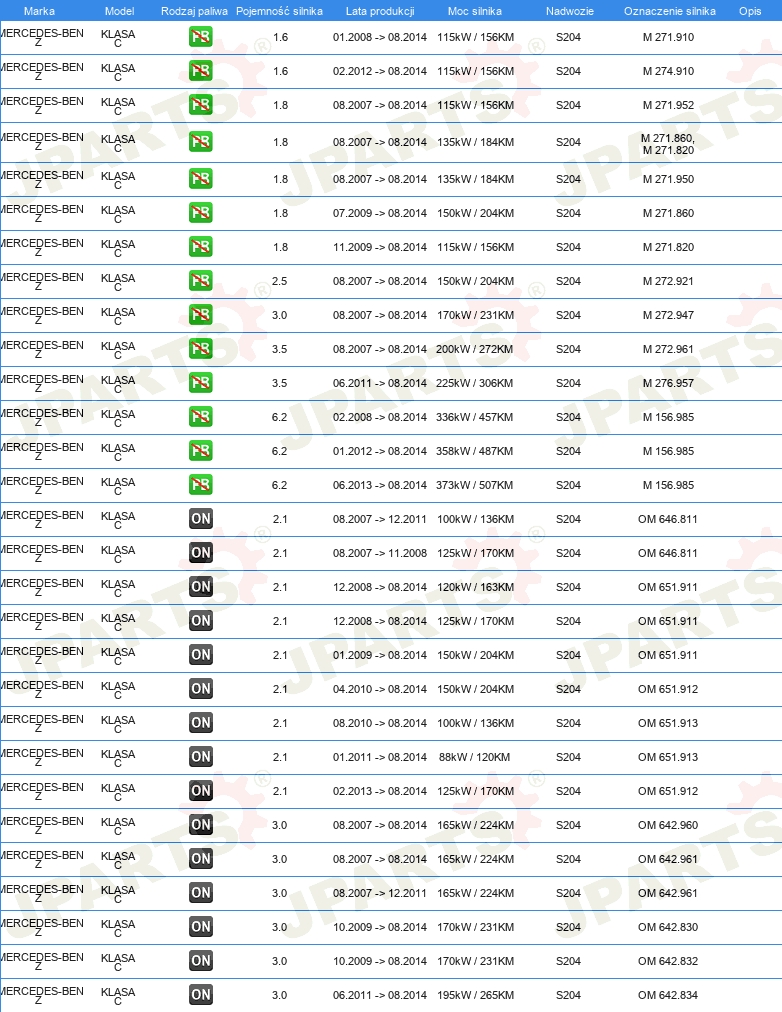Click the diesel ON icon in the 120kW / 163KM row
The width and height of the screenshot is (782, 1012).
(x=201, y=587)
